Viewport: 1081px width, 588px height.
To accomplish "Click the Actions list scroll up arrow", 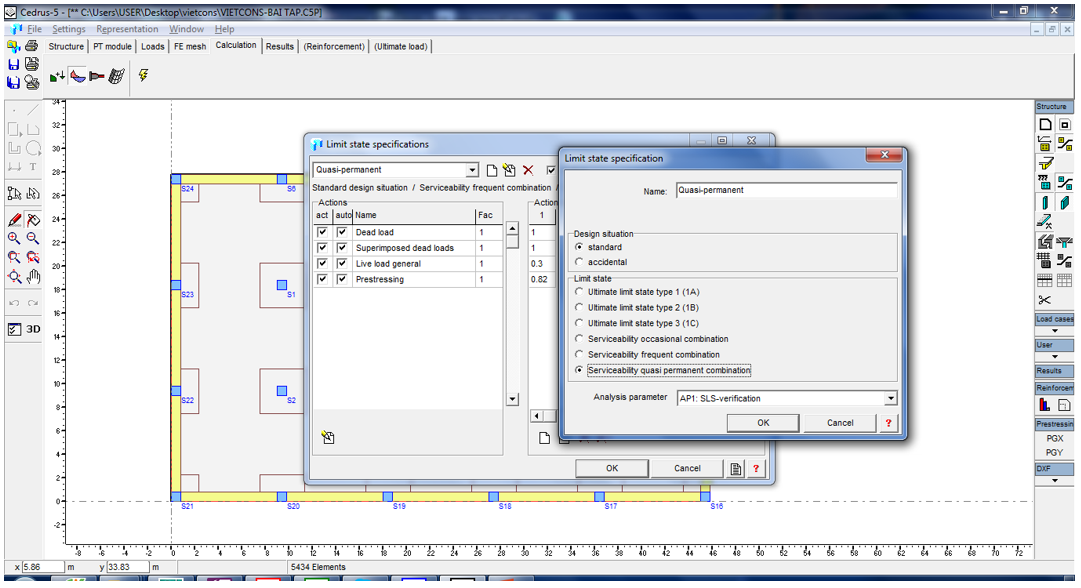I will click(x=512, y=228).
